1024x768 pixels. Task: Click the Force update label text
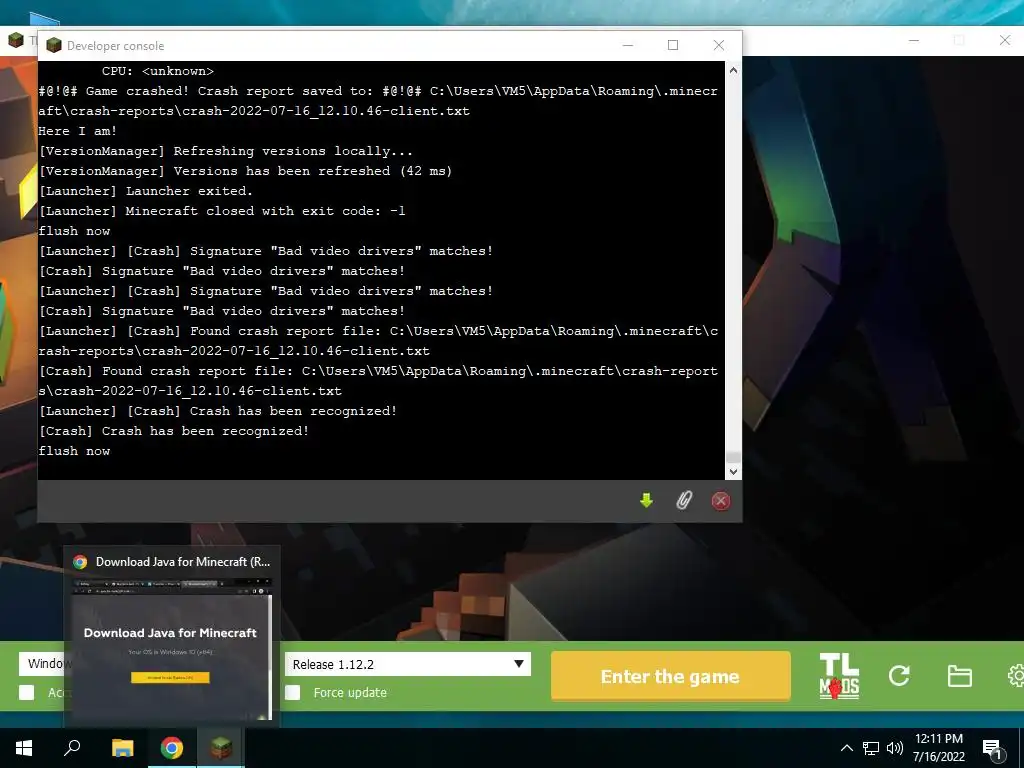tap(350, 692)
